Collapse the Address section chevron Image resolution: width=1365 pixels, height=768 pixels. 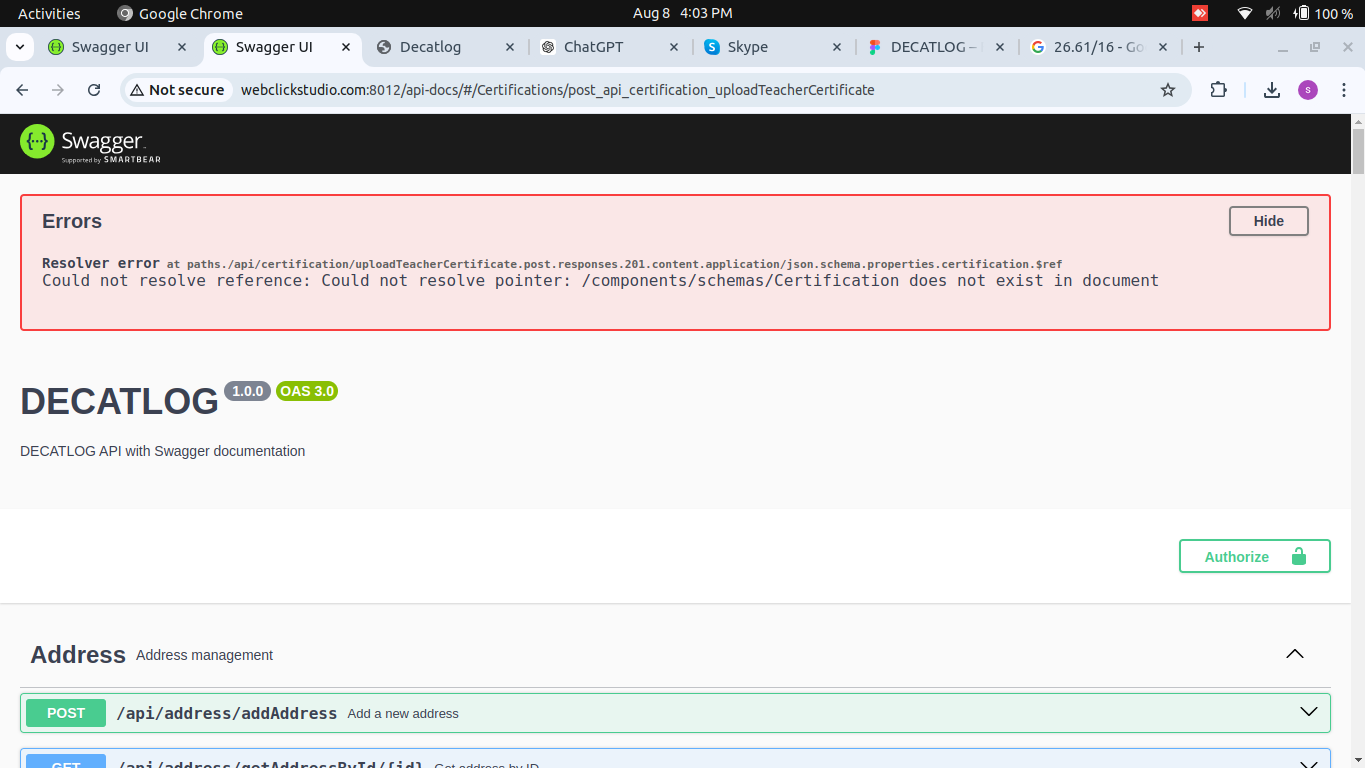pos(1295,654)
